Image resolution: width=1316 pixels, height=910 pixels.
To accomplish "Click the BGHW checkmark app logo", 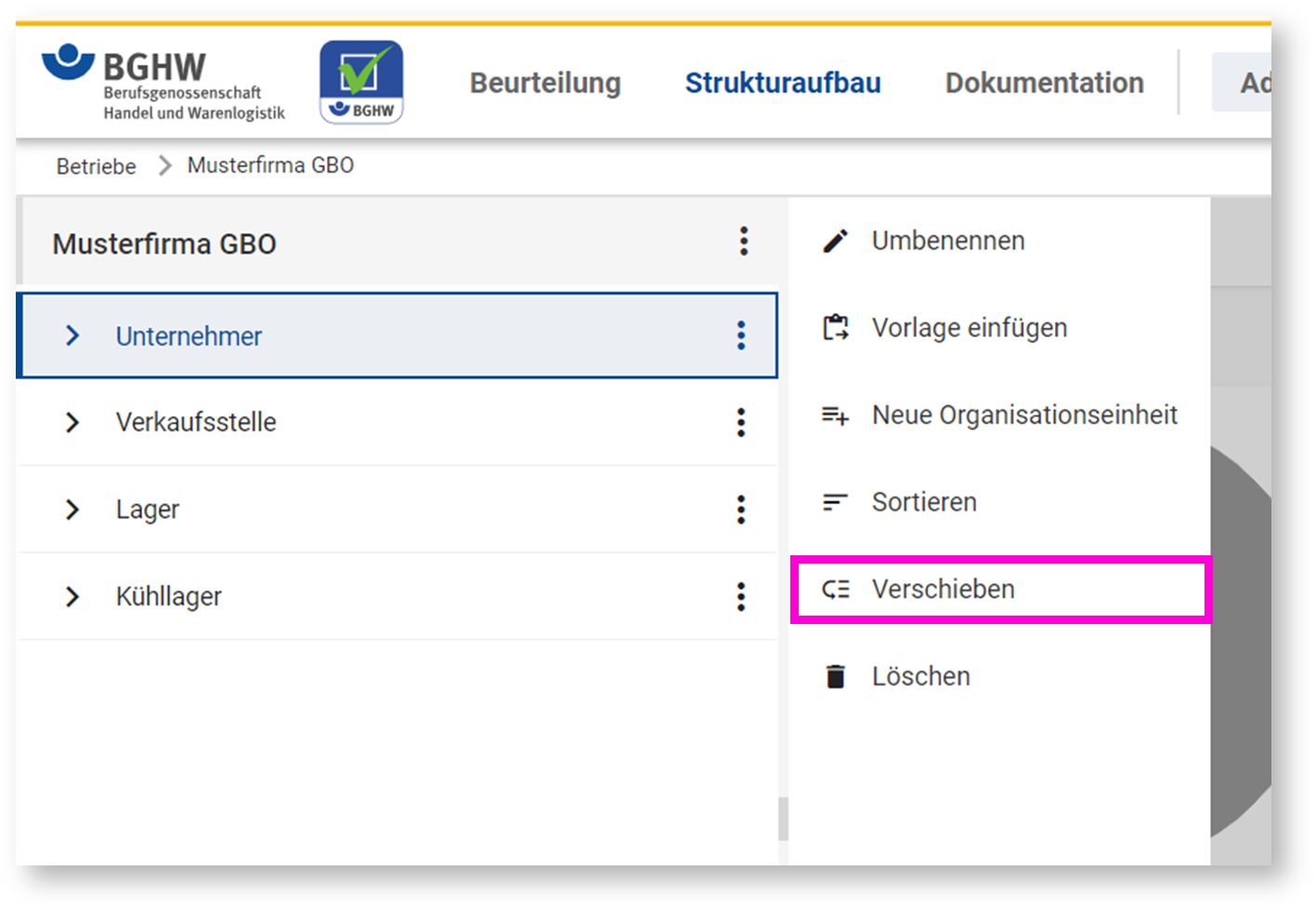I will click(x=361, y=82).
